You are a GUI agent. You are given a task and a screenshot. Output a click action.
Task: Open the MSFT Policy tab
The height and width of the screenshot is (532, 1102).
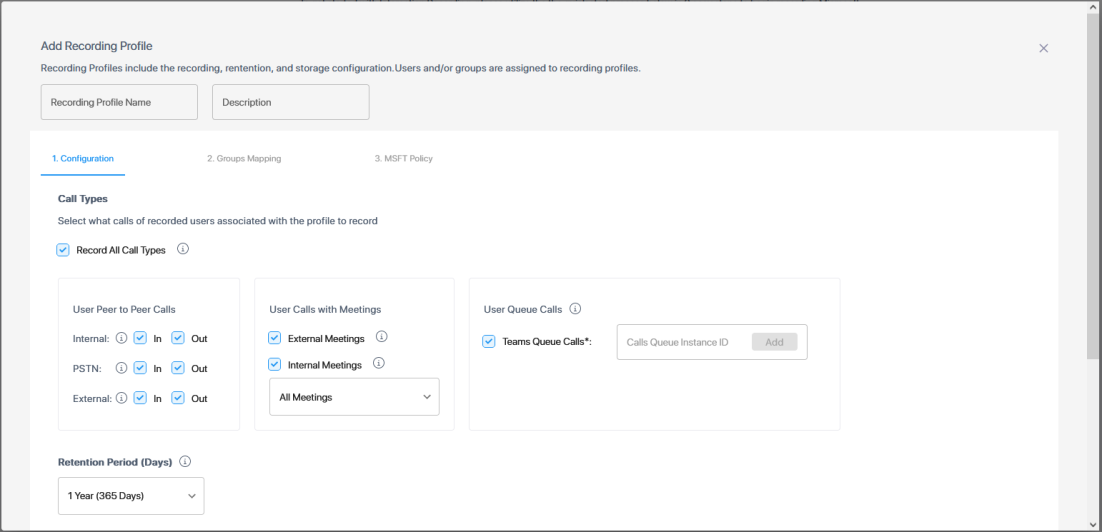click(403, 158)
